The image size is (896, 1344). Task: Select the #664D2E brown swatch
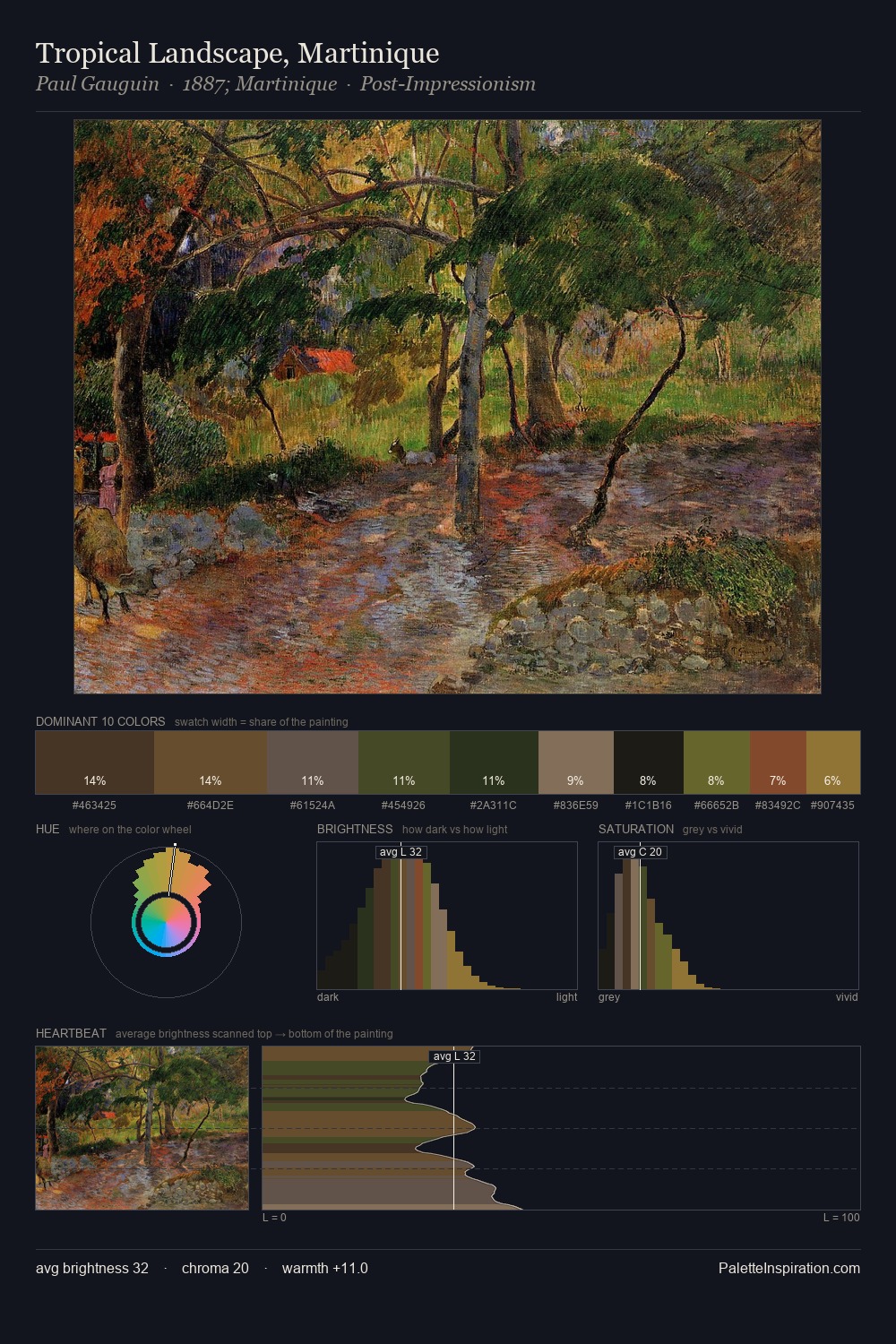211,762
